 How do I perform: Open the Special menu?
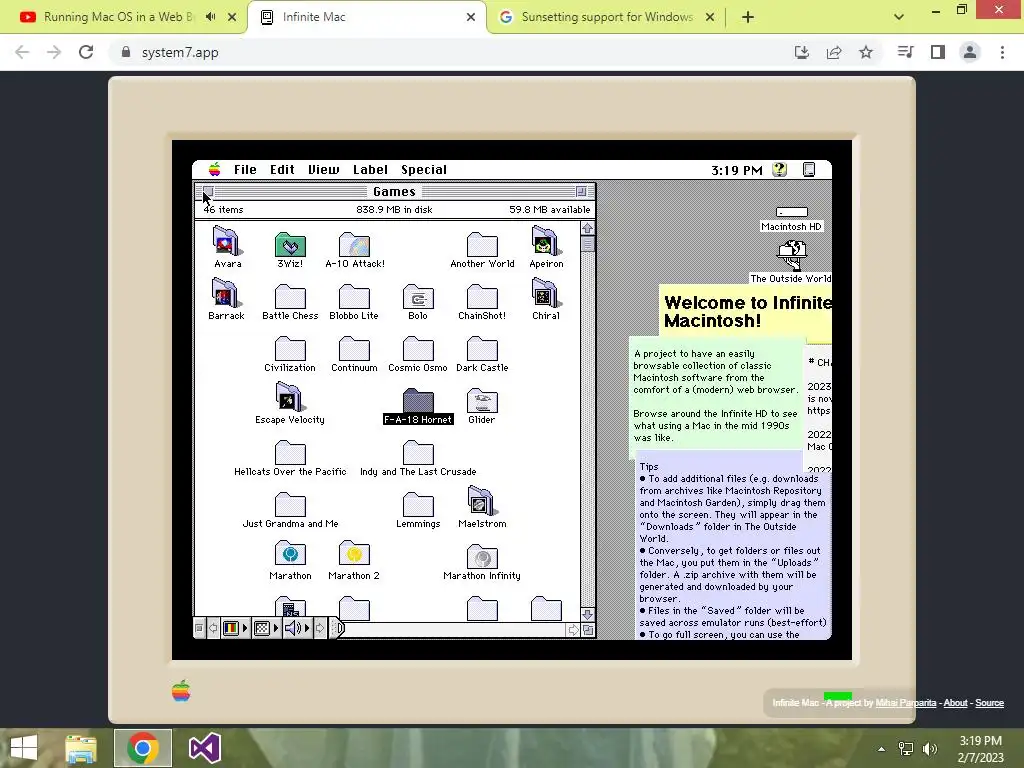424,170
